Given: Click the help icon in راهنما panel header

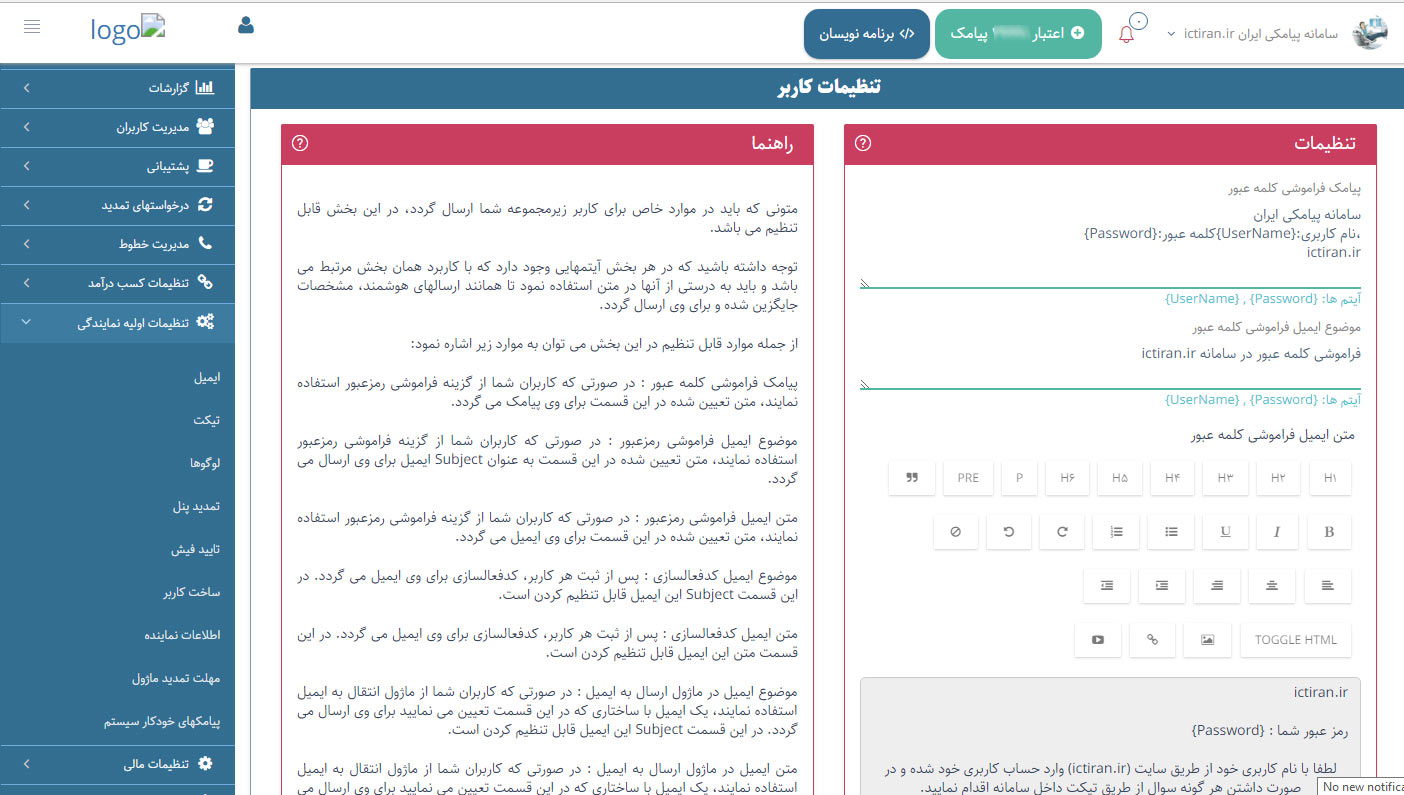Looking at the screenshot, I should tap(300, 143).
